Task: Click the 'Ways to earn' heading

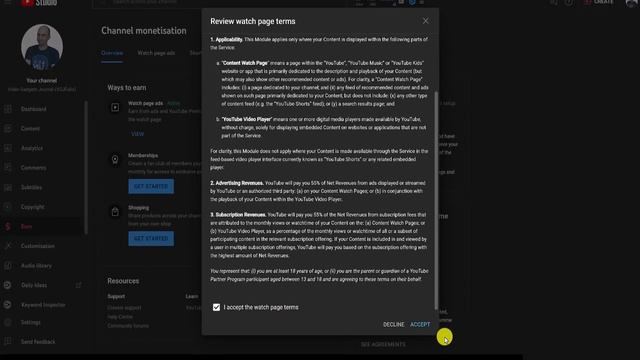Action: 127,88
